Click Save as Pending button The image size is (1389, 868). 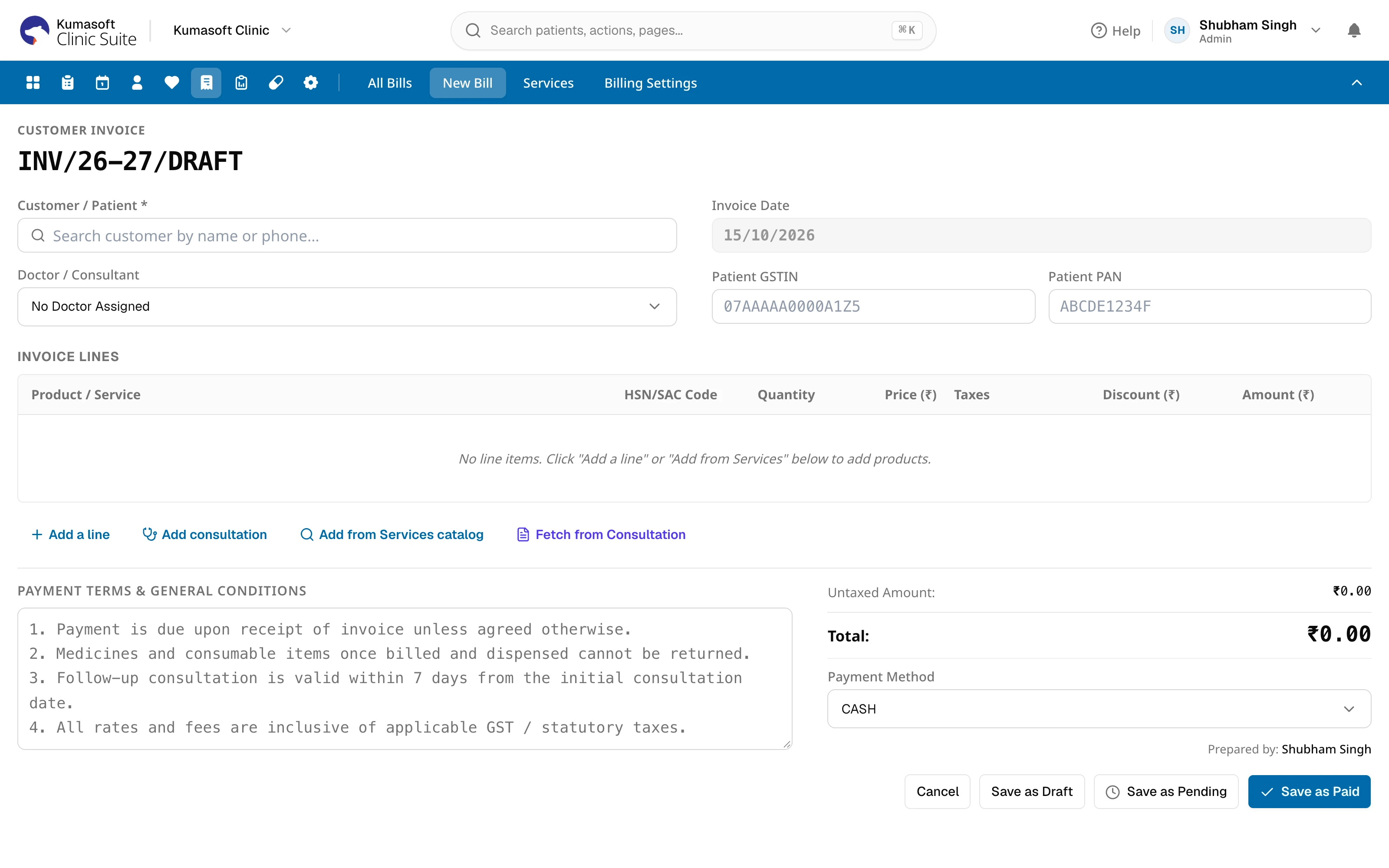1166,792
